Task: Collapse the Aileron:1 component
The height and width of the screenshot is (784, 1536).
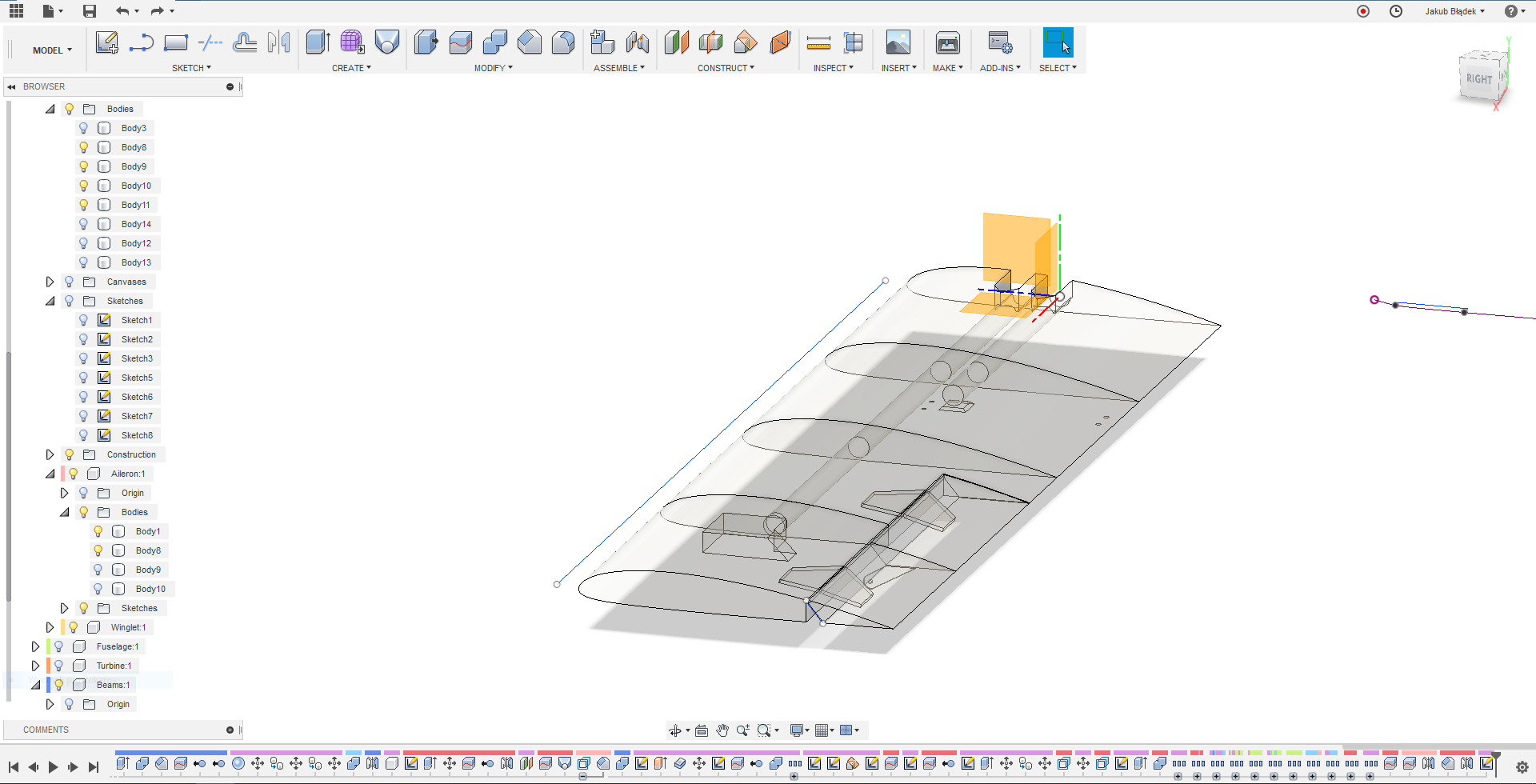Action: (x=50, y=474)
